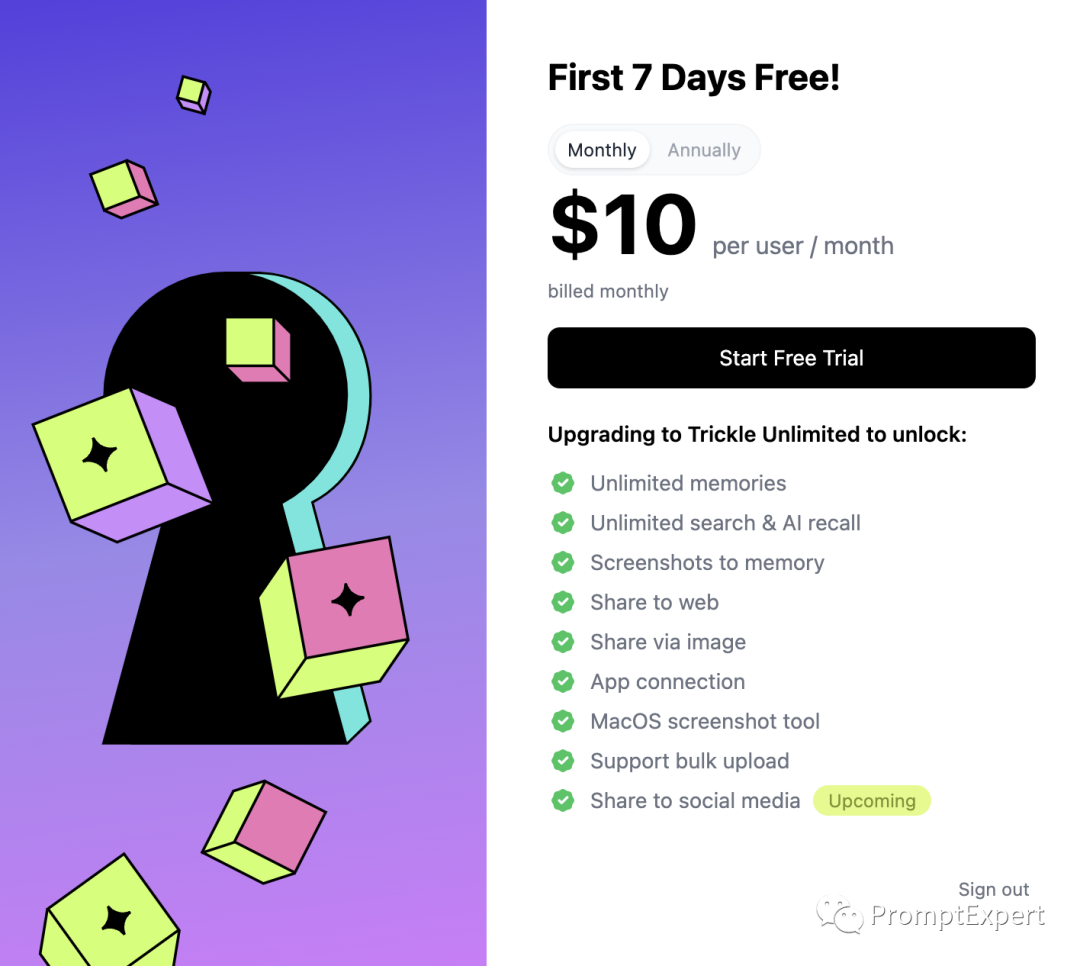Click the check icon beside MacOS screenshot tool
Viewport: 1080px width, 966px height.
tap(563, 721)
